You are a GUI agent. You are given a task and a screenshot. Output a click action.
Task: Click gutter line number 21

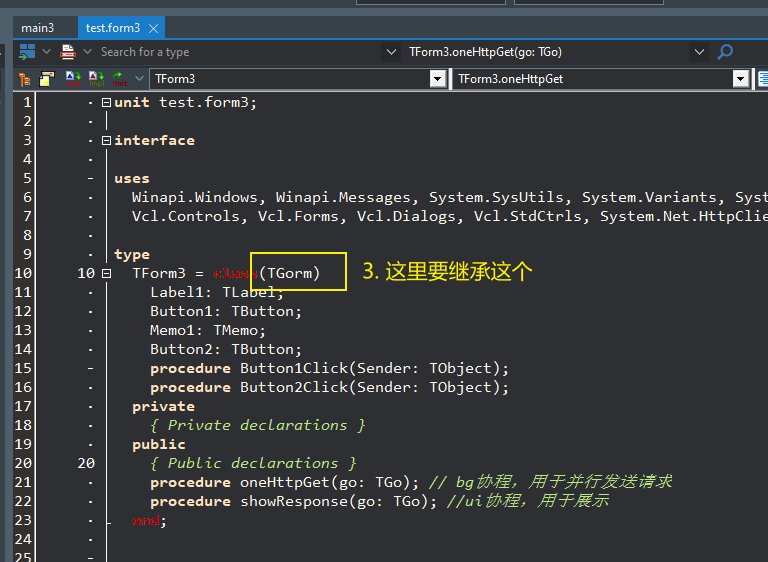[x=23, y=483]
